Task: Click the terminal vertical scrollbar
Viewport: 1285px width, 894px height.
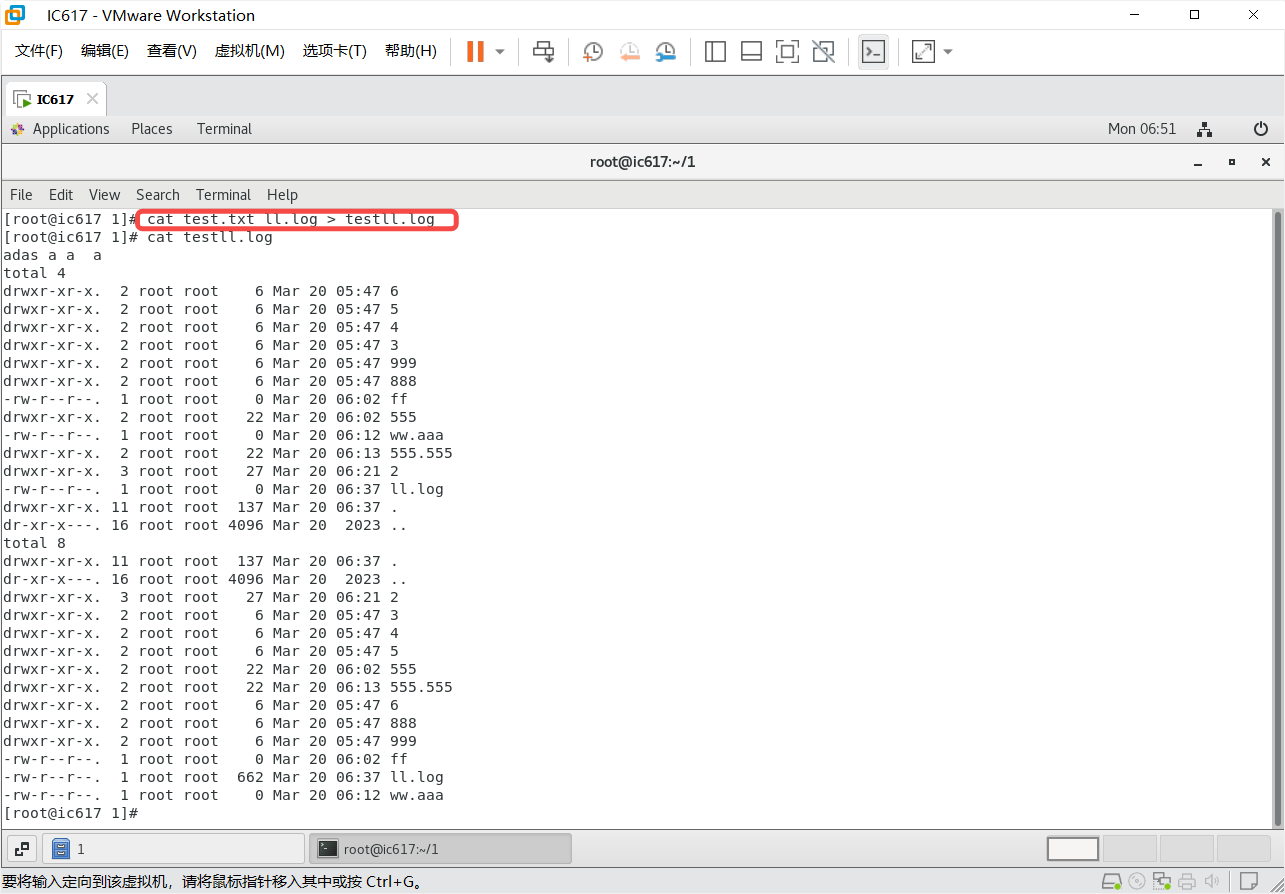Action: click(1277, 518)
